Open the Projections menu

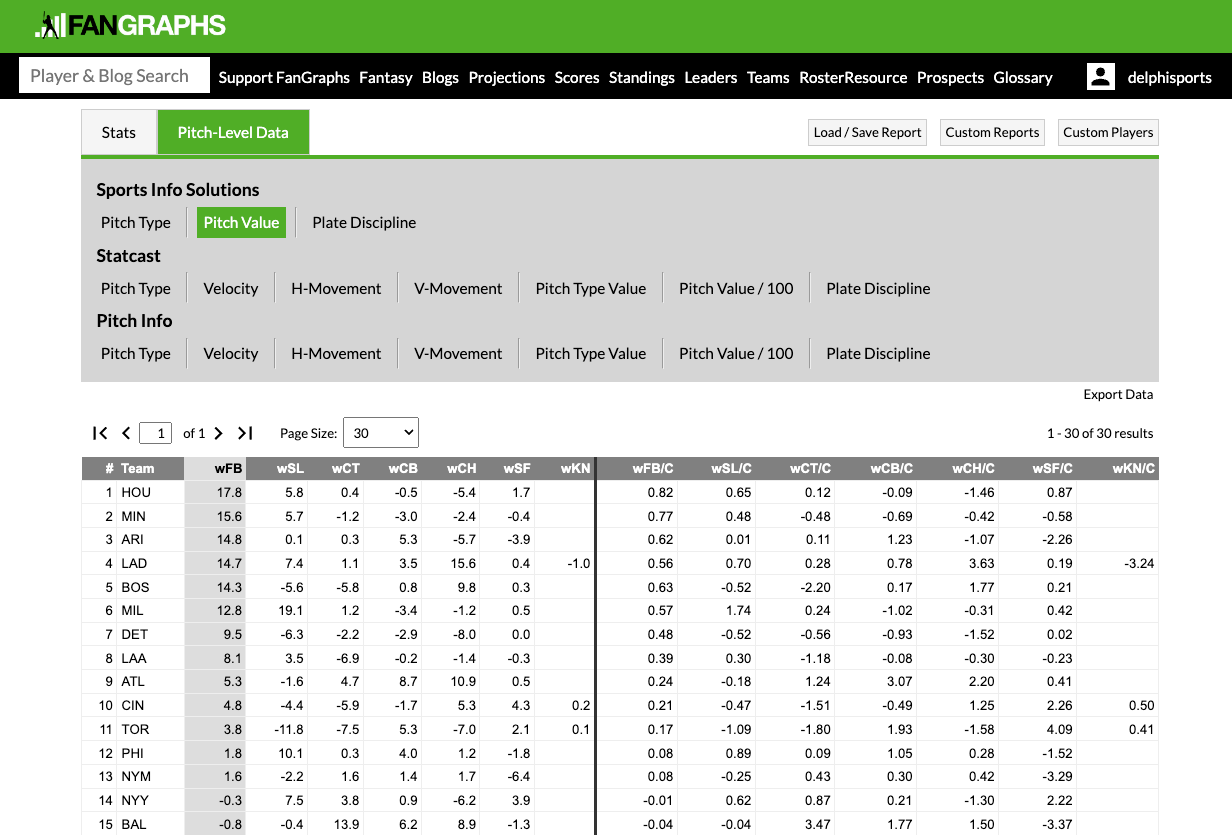[507, 77]
